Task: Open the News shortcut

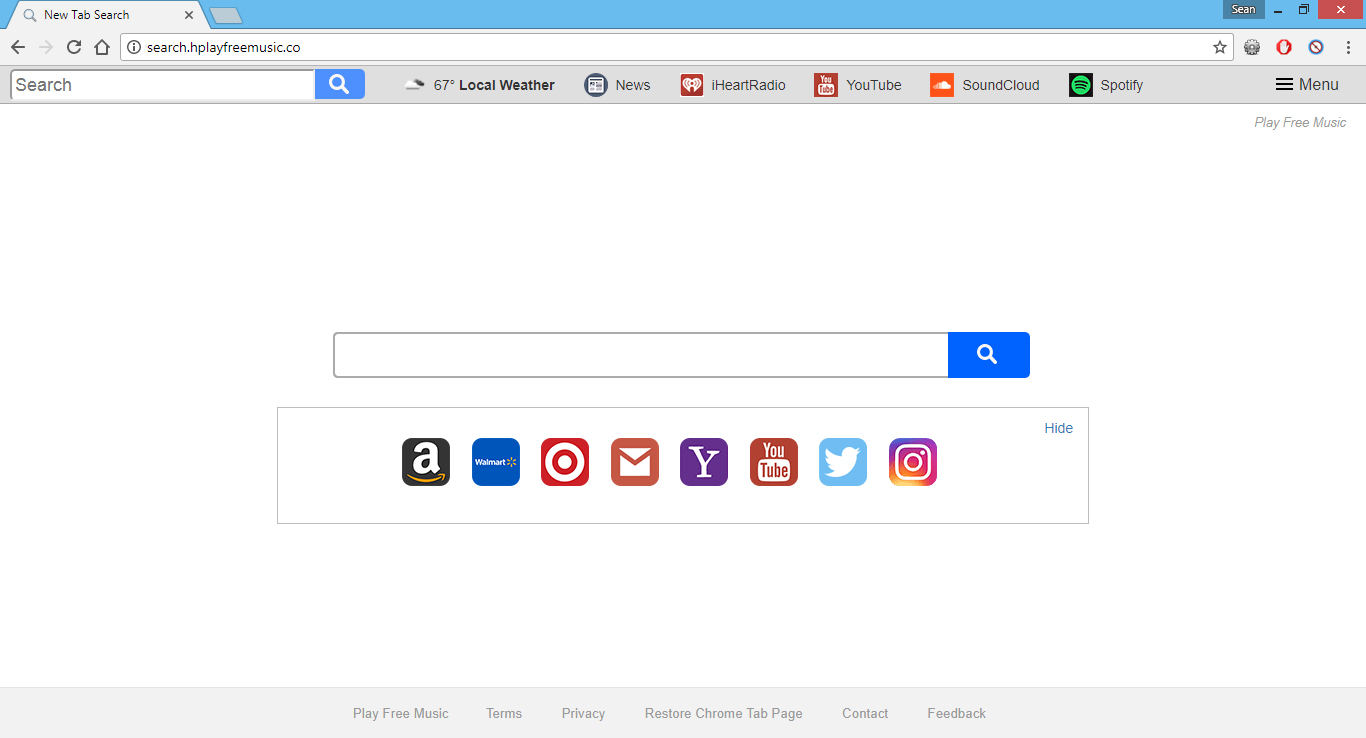Action: click(618, 85)
